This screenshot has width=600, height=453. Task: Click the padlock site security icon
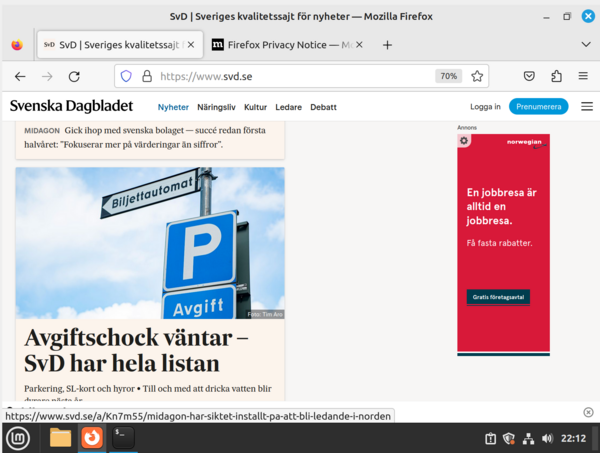147,76
